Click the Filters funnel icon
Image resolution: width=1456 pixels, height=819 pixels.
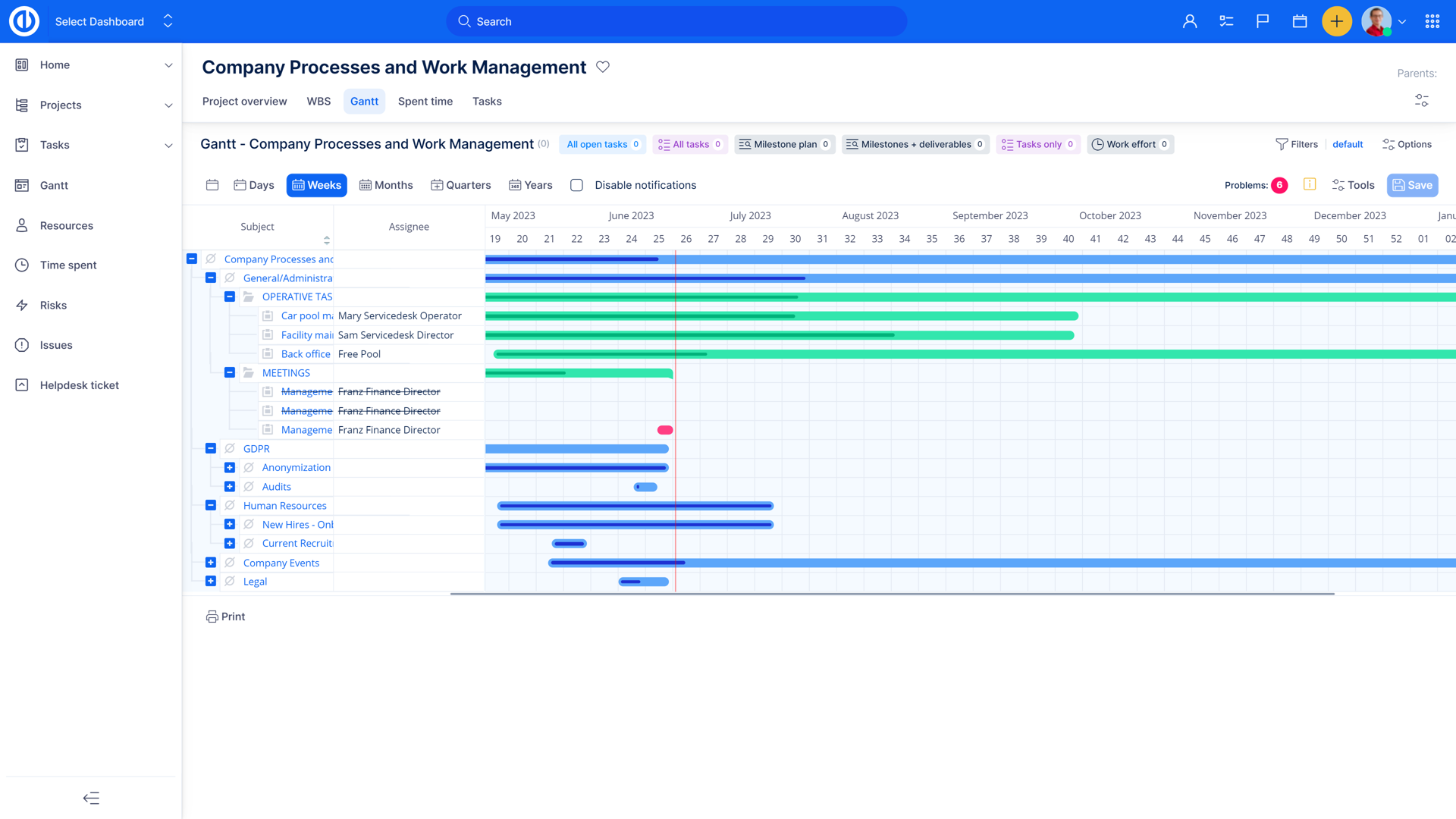1282,144
